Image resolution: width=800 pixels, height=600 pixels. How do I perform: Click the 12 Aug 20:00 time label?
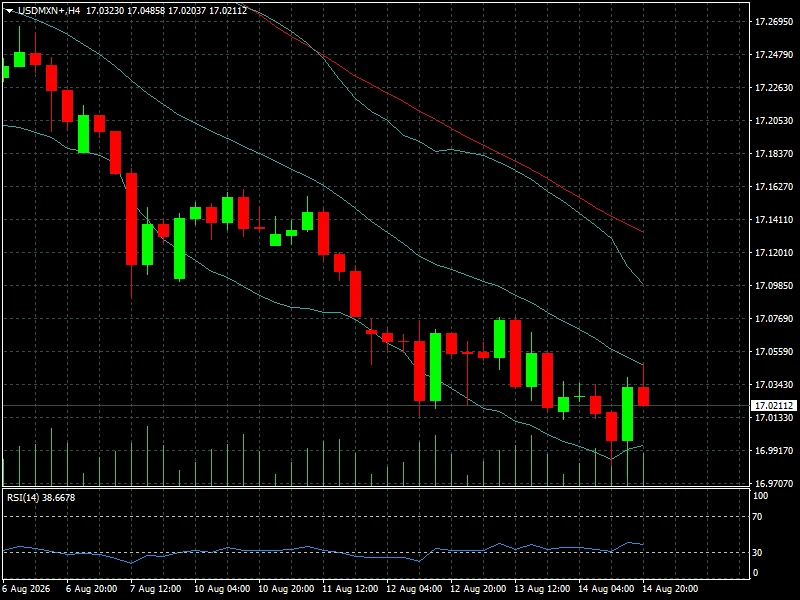(478, 589)
